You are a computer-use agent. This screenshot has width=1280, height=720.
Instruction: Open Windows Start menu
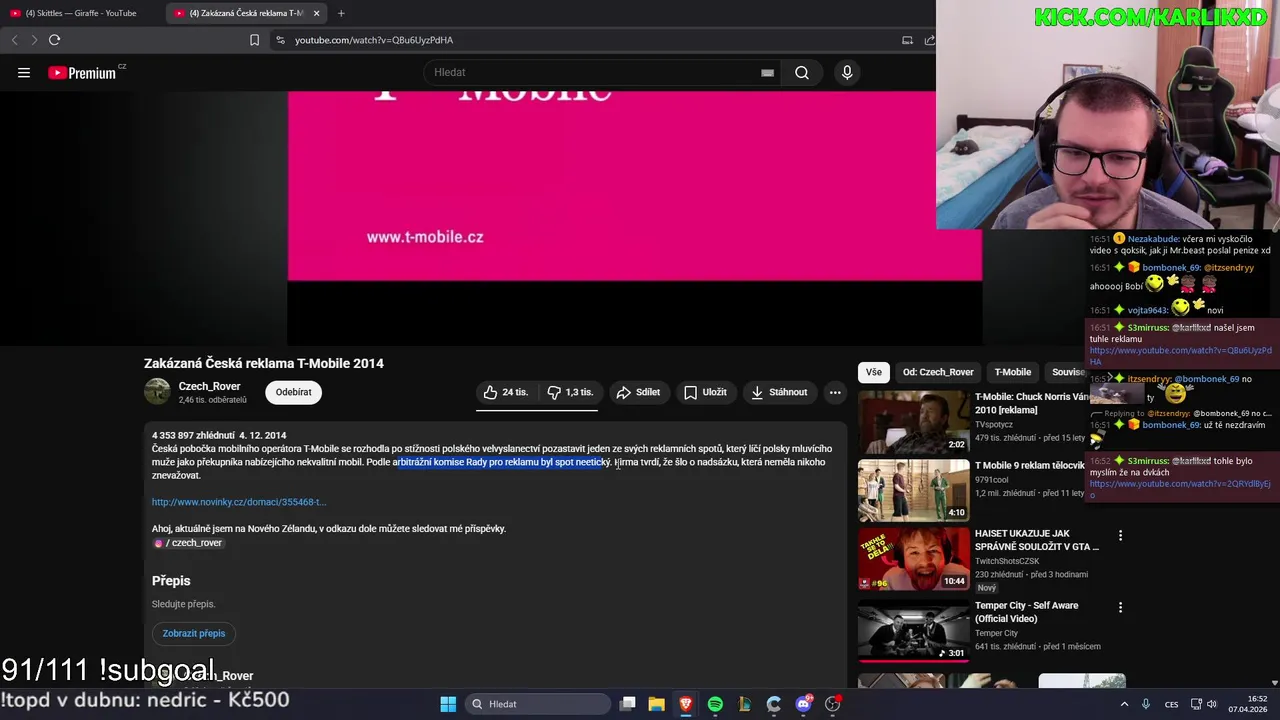(x=448, y=704)
